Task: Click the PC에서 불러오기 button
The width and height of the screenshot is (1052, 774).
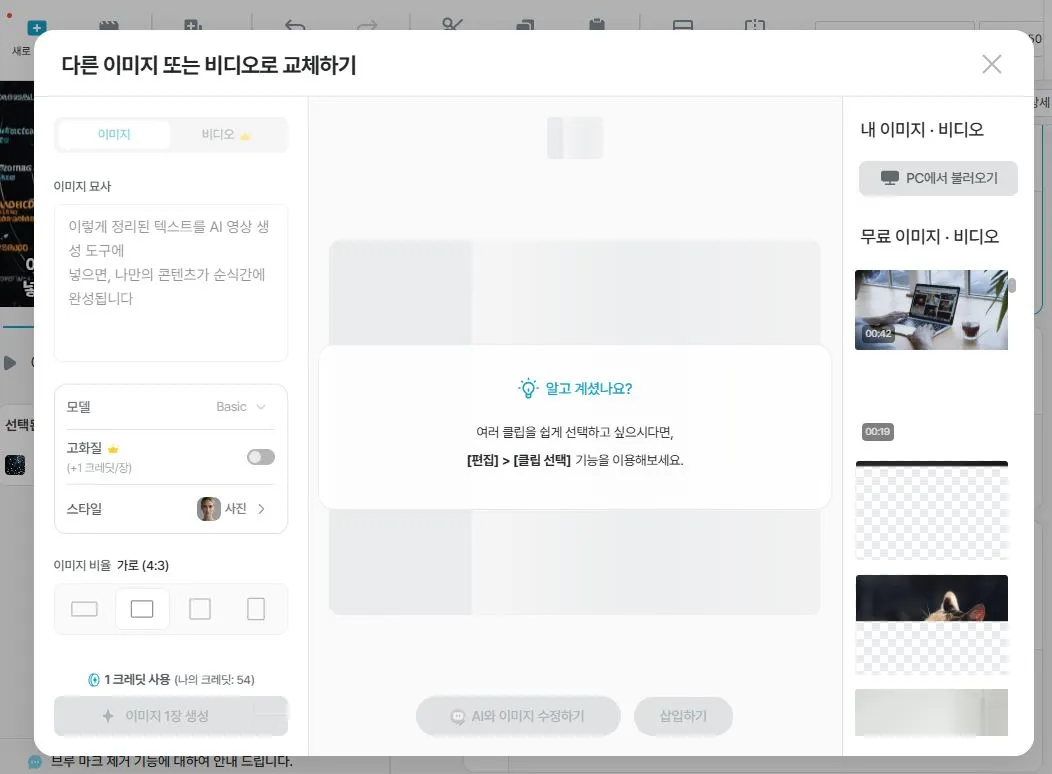Action: click(x=938, y=179)
